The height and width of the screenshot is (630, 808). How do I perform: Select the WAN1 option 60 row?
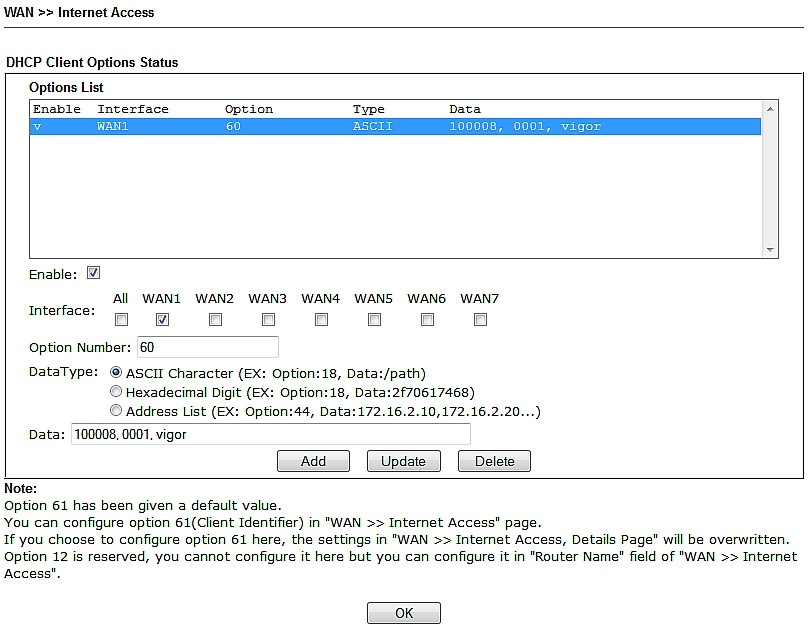click(x=300, y=126)
